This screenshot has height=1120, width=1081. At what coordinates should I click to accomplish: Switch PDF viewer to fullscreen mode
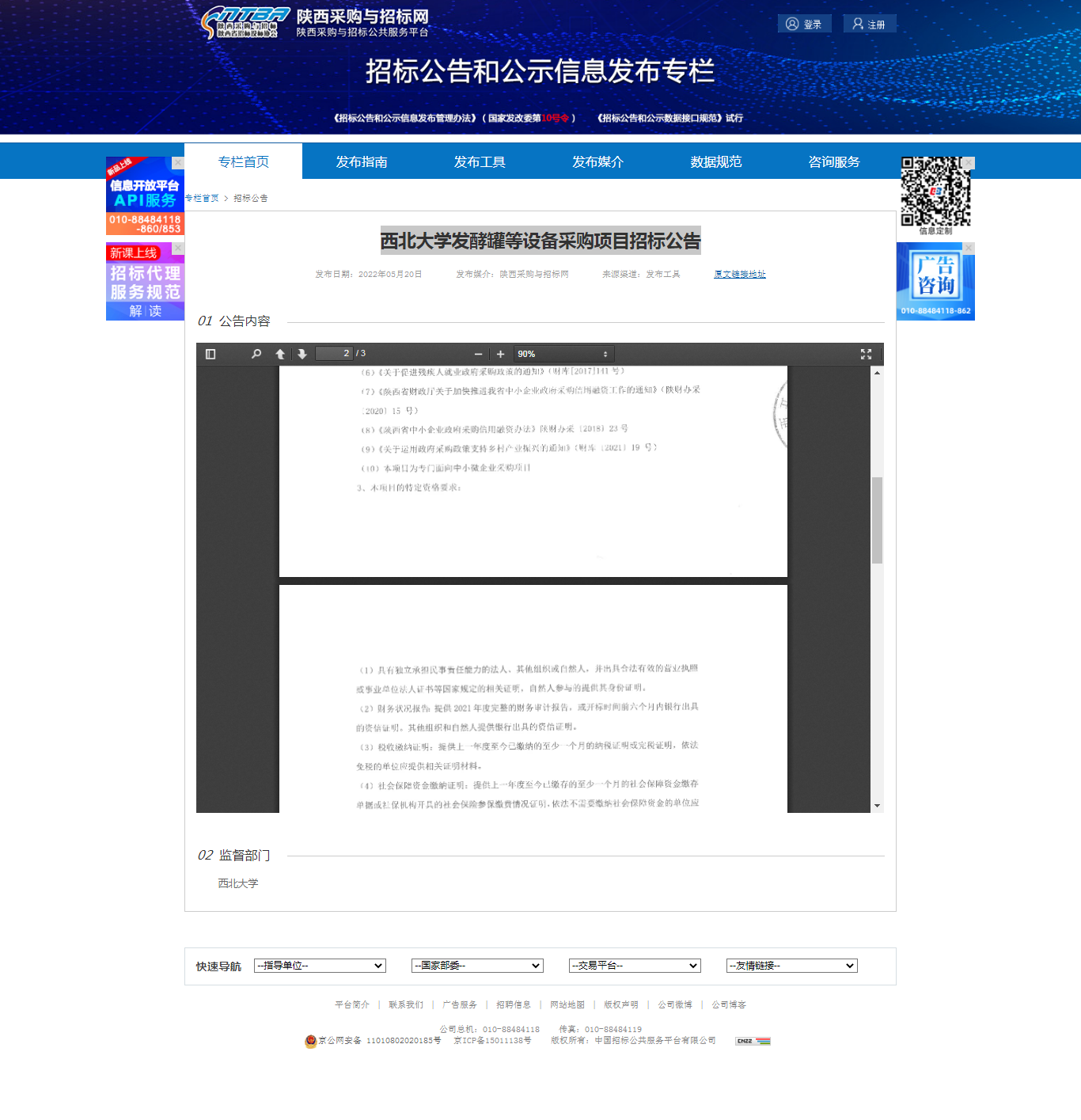866,354
